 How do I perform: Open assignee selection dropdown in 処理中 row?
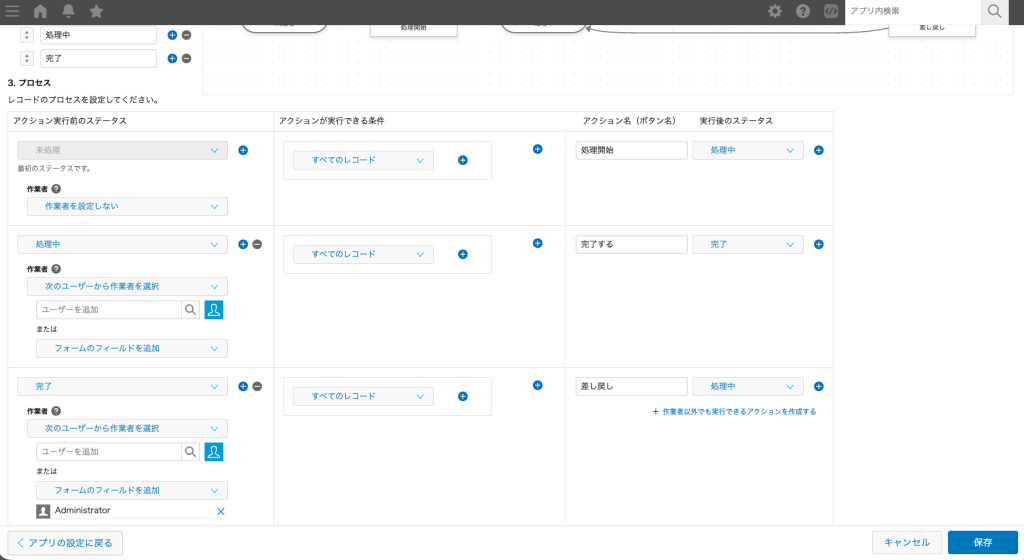tap(127, 287)
